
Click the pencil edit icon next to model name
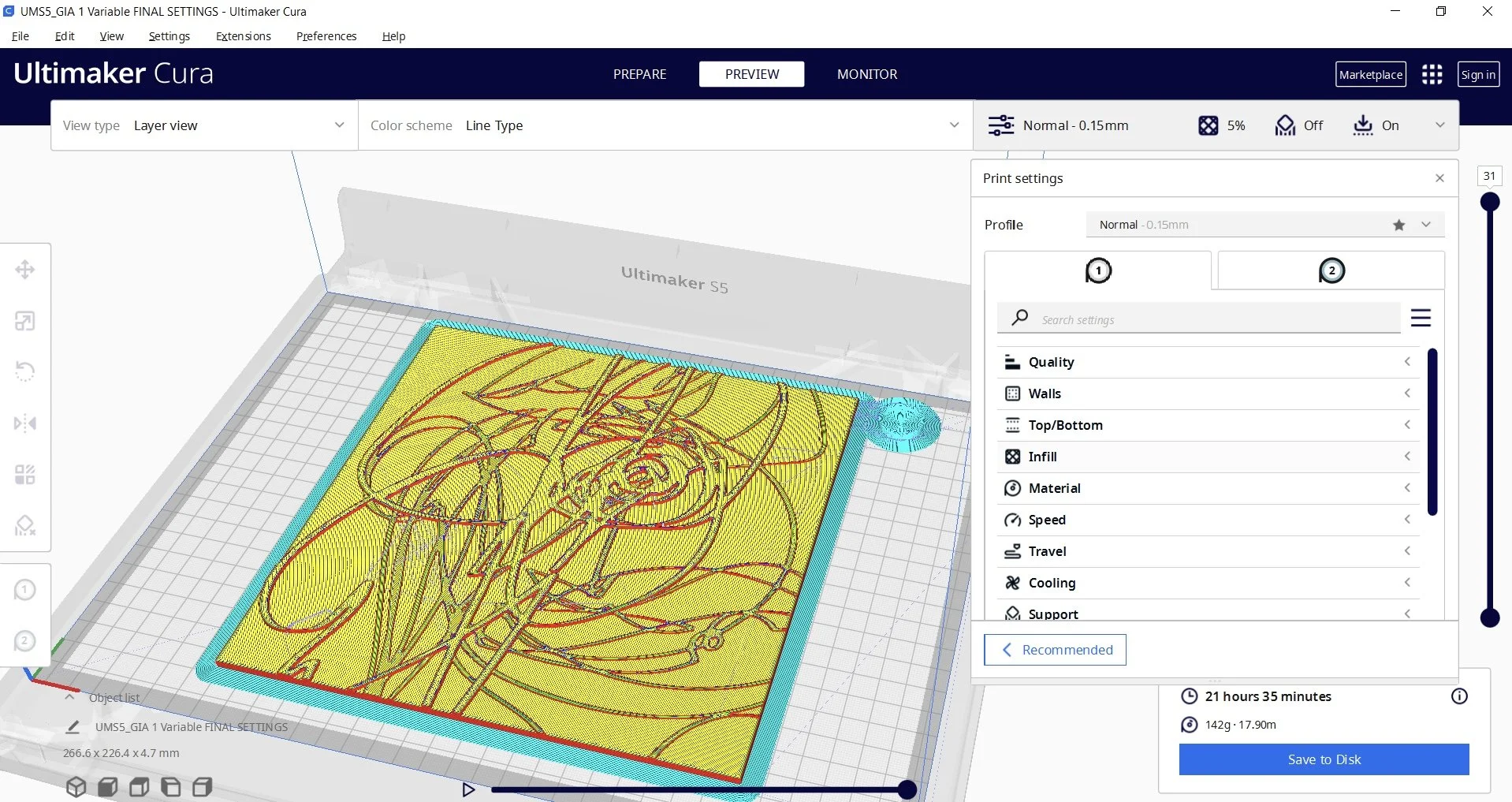click(73, 727)
